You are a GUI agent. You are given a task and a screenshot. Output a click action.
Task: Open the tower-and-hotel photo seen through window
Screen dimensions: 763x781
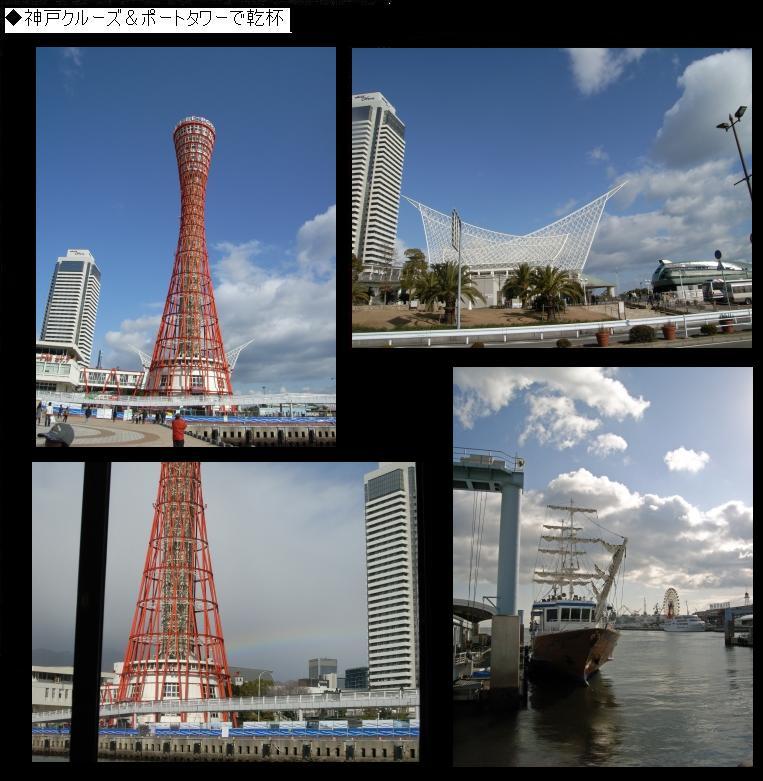click(x=226, y=612)
